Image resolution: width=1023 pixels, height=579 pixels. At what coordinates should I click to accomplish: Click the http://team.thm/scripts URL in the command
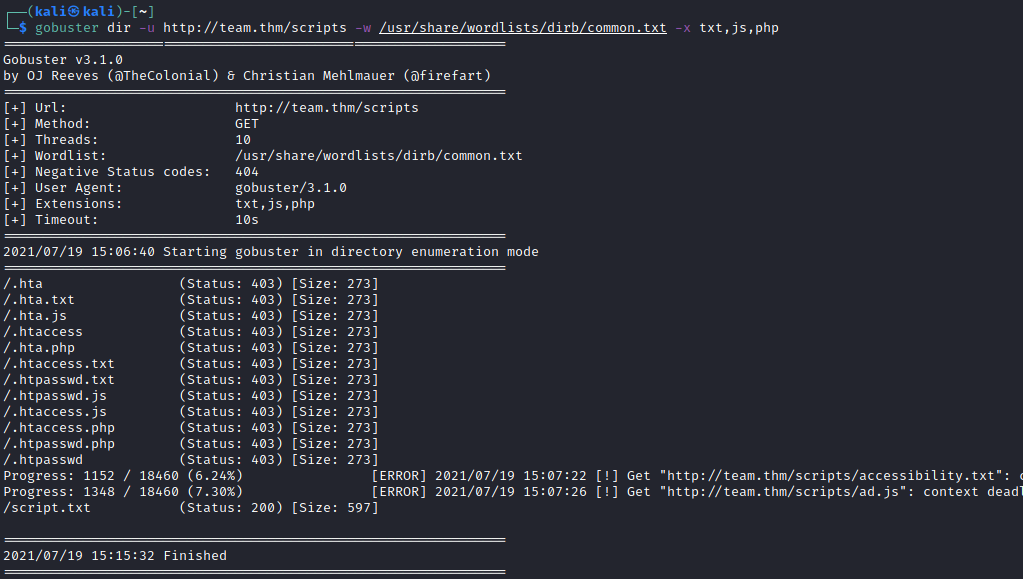pos(254,28)
